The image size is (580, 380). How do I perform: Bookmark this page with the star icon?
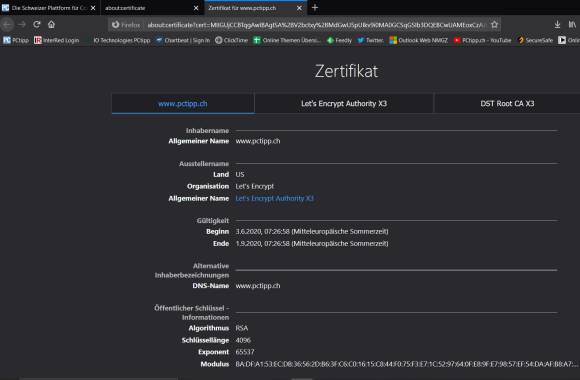[495, 25]
